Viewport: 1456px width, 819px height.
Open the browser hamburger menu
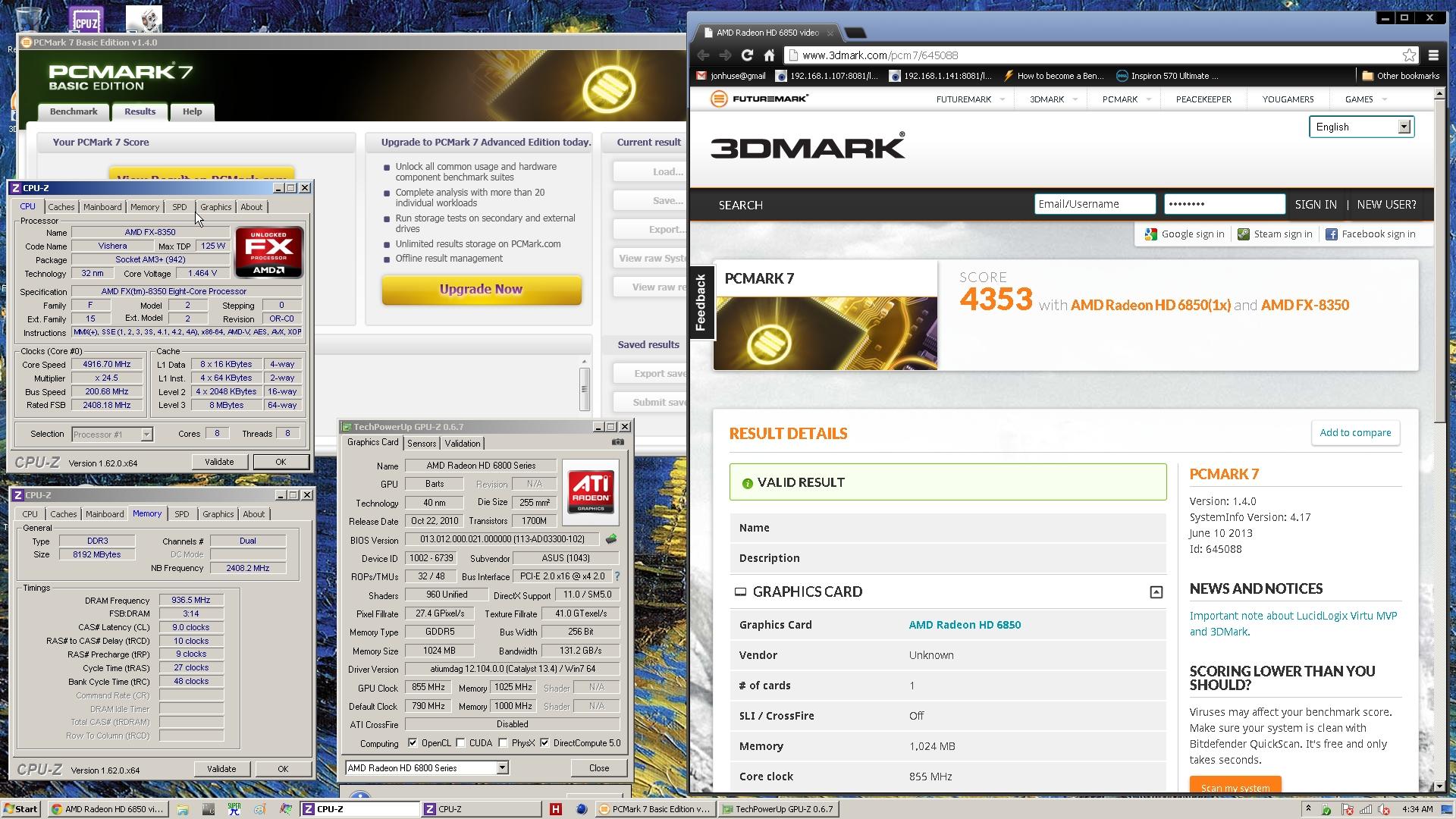click(x=1433, y=55)
